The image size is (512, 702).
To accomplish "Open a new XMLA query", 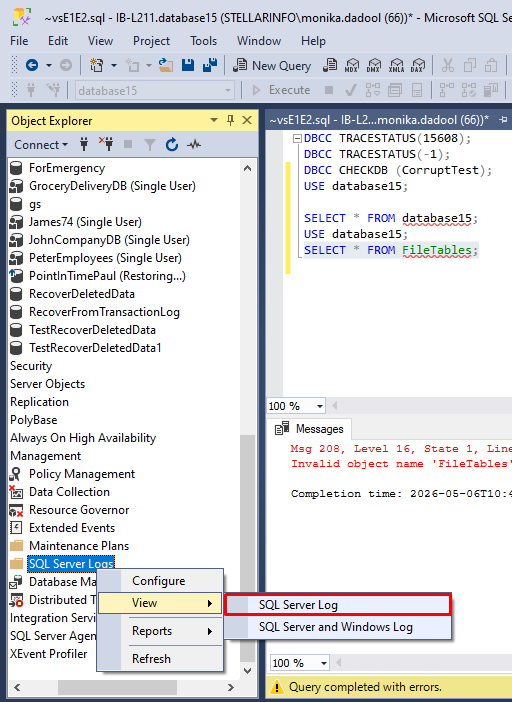I will point(396,65).
